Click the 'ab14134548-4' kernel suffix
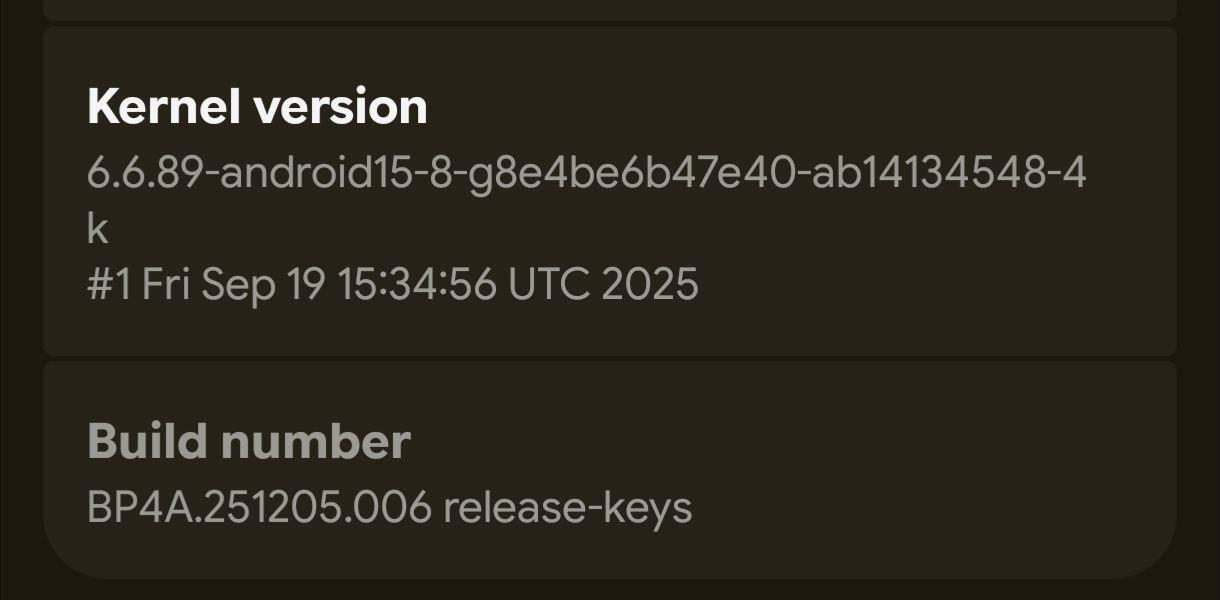Viewport: 1220px width, 600px height. click(948, 173)
